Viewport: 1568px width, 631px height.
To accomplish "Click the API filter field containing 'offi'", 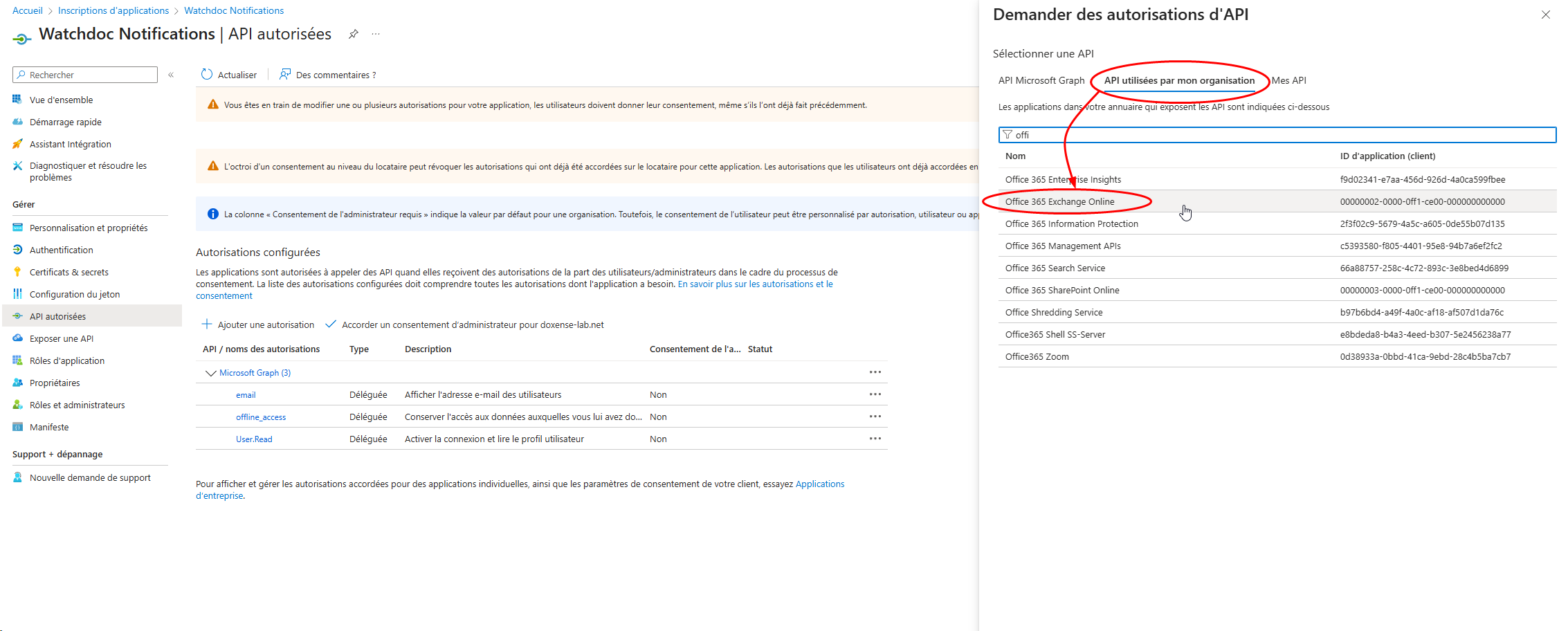I will 1277,135.
